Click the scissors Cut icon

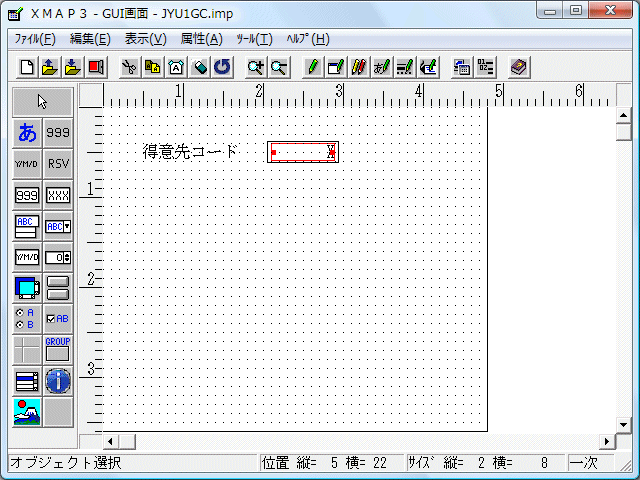[x=130, y=67]
